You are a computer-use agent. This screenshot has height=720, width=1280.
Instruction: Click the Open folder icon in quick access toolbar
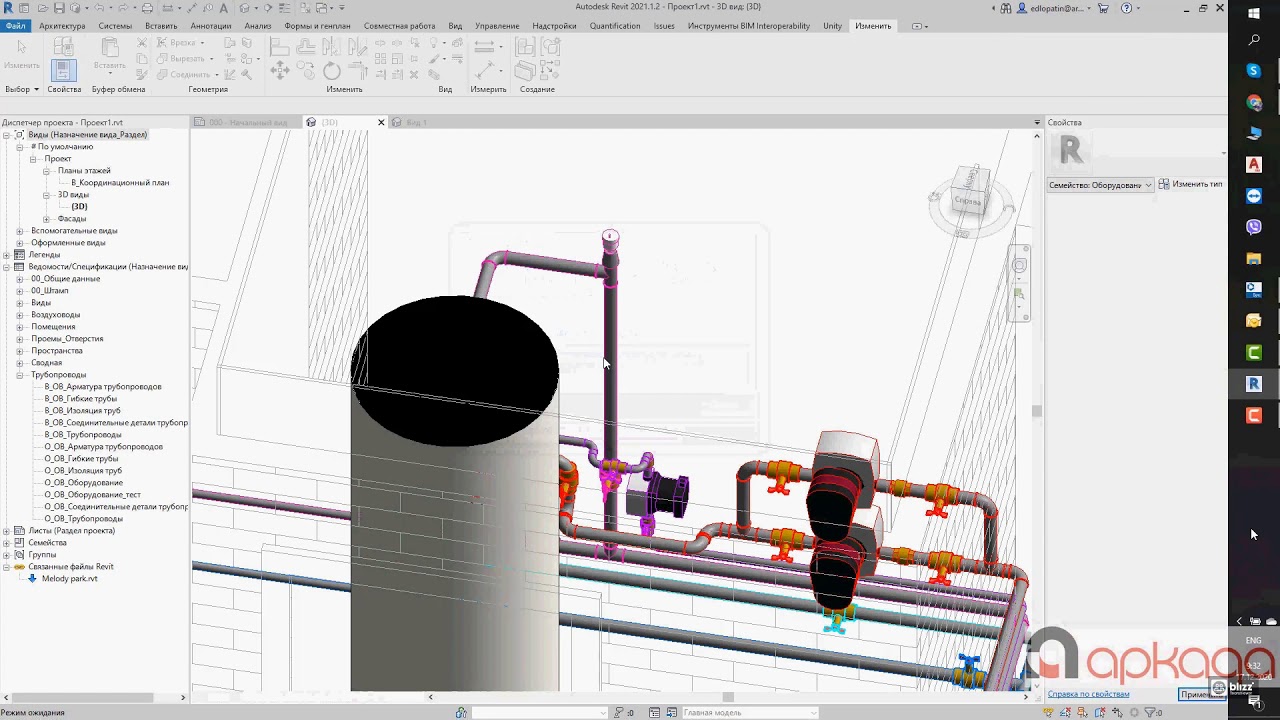point(43,8)
